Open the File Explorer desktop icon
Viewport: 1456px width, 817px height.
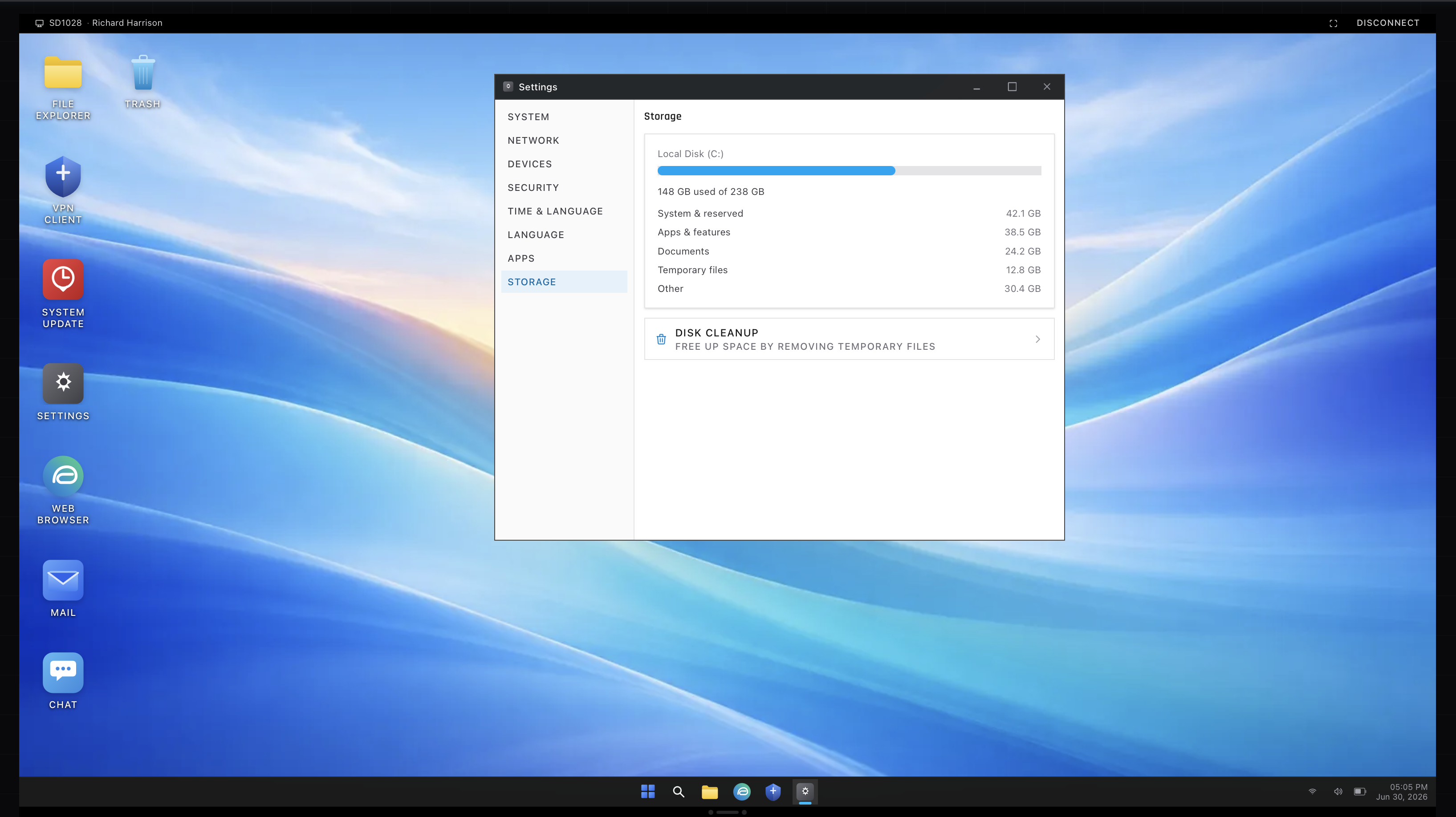pos(63,87)
